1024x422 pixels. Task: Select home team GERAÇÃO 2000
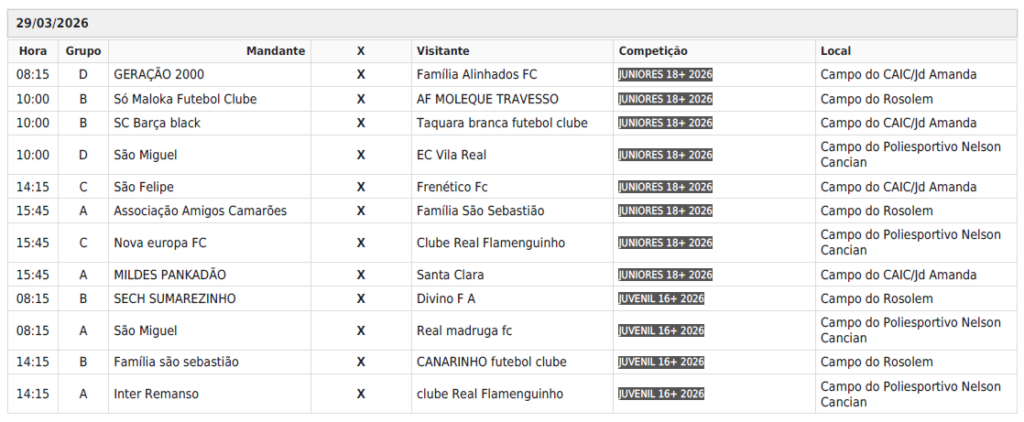click(x=158, y=75)
